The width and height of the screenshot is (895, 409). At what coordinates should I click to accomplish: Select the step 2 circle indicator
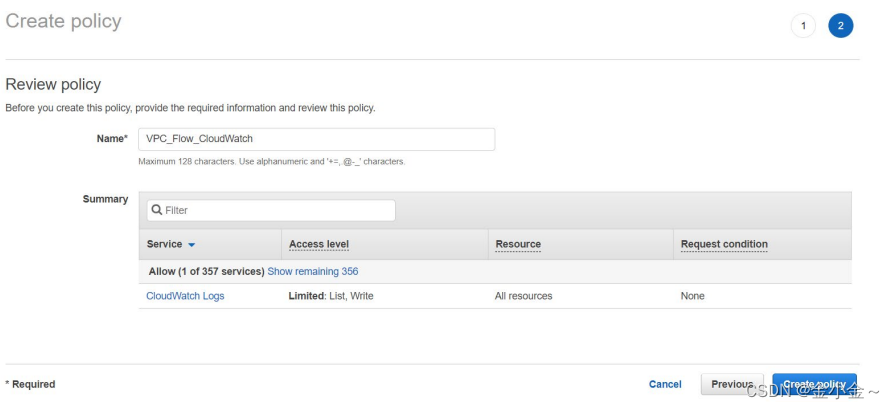(x=840, y=27)
